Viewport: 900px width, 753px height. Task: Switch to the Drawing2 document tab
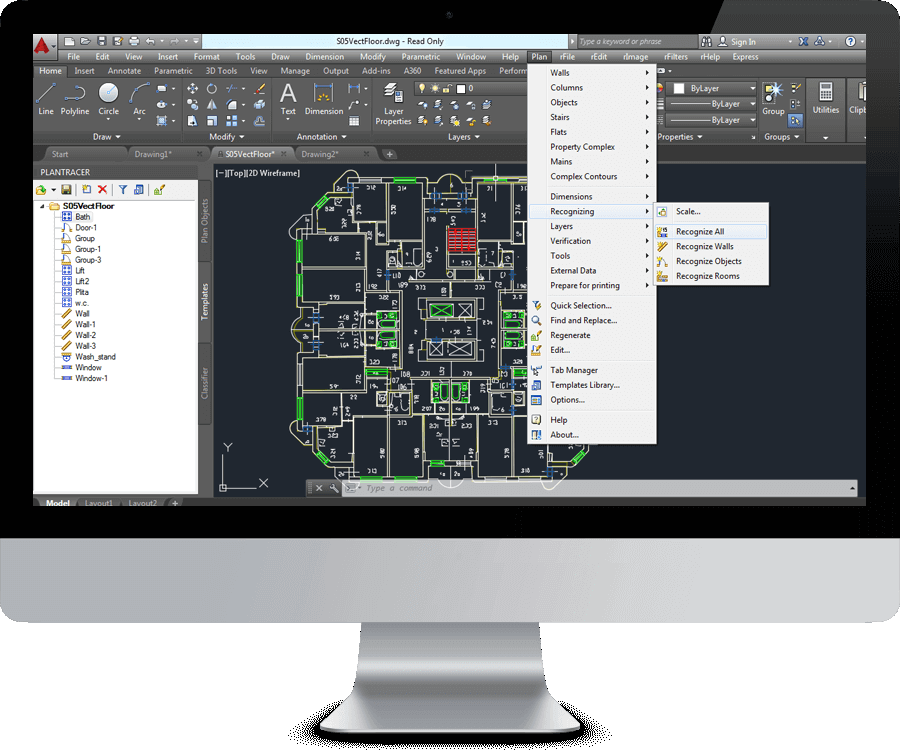[320, 154]
